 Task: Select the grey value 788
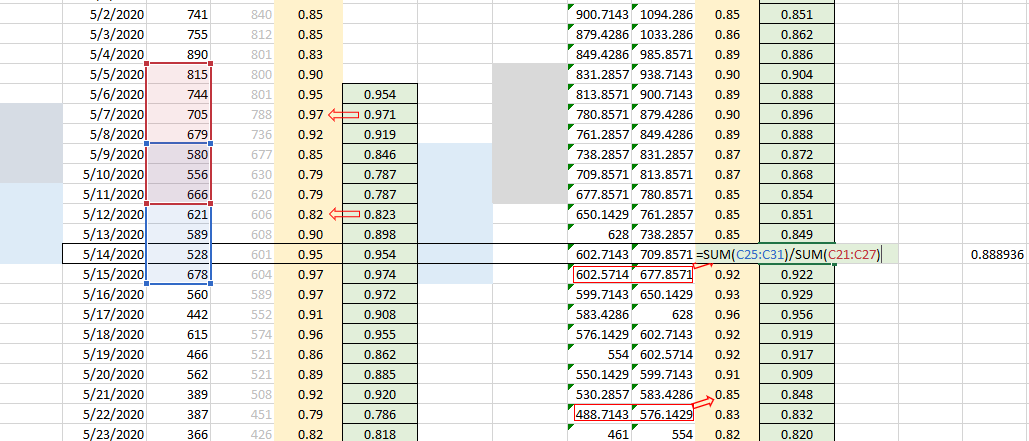point(243,114)
